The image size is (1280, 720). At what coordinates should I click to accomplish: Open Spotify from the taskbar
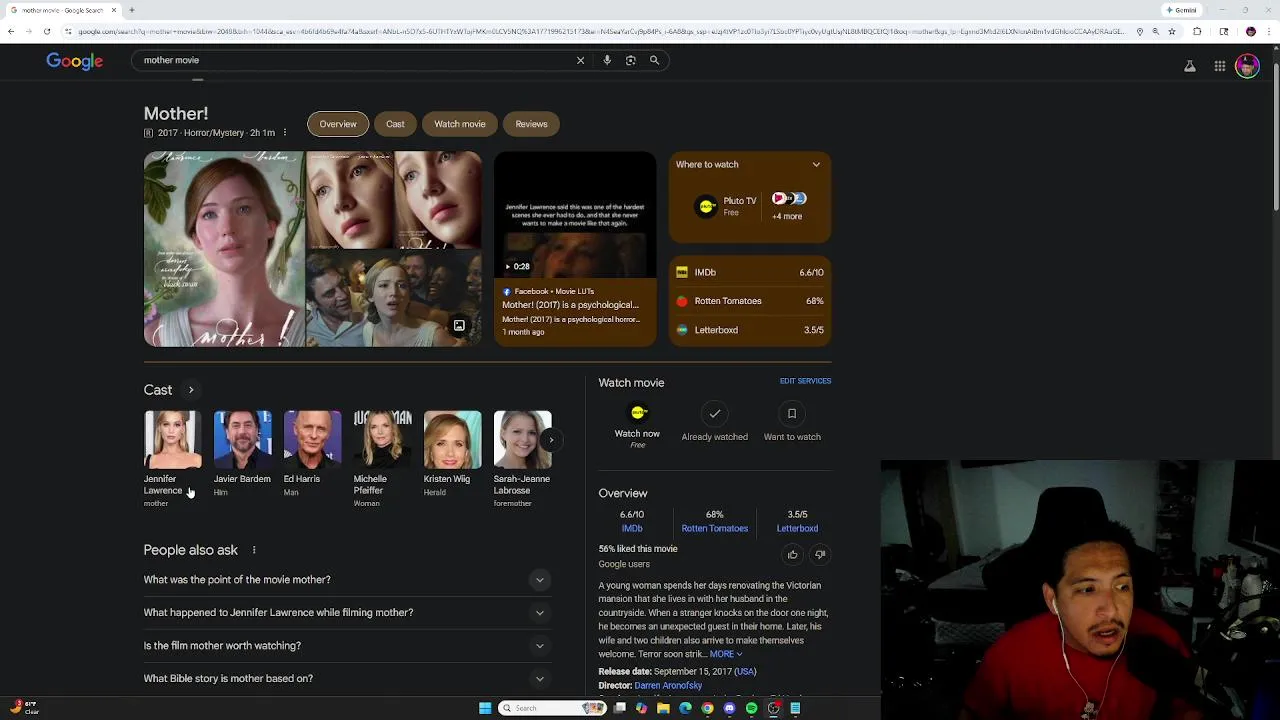751,708
